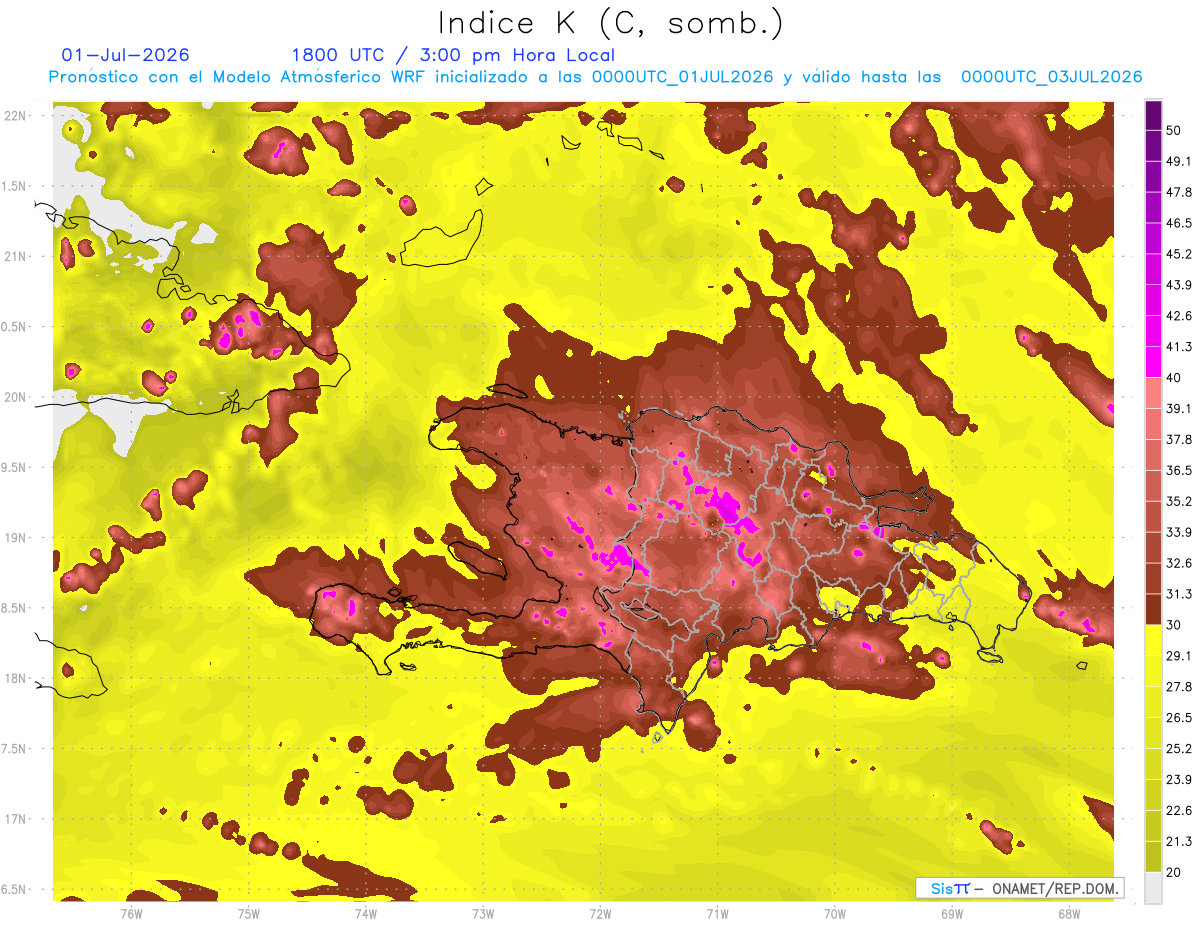Image resolution: width=1200 pixels, height=927 pixels.
Task: Click the '72W' longitude label
Action: (600, 914)
